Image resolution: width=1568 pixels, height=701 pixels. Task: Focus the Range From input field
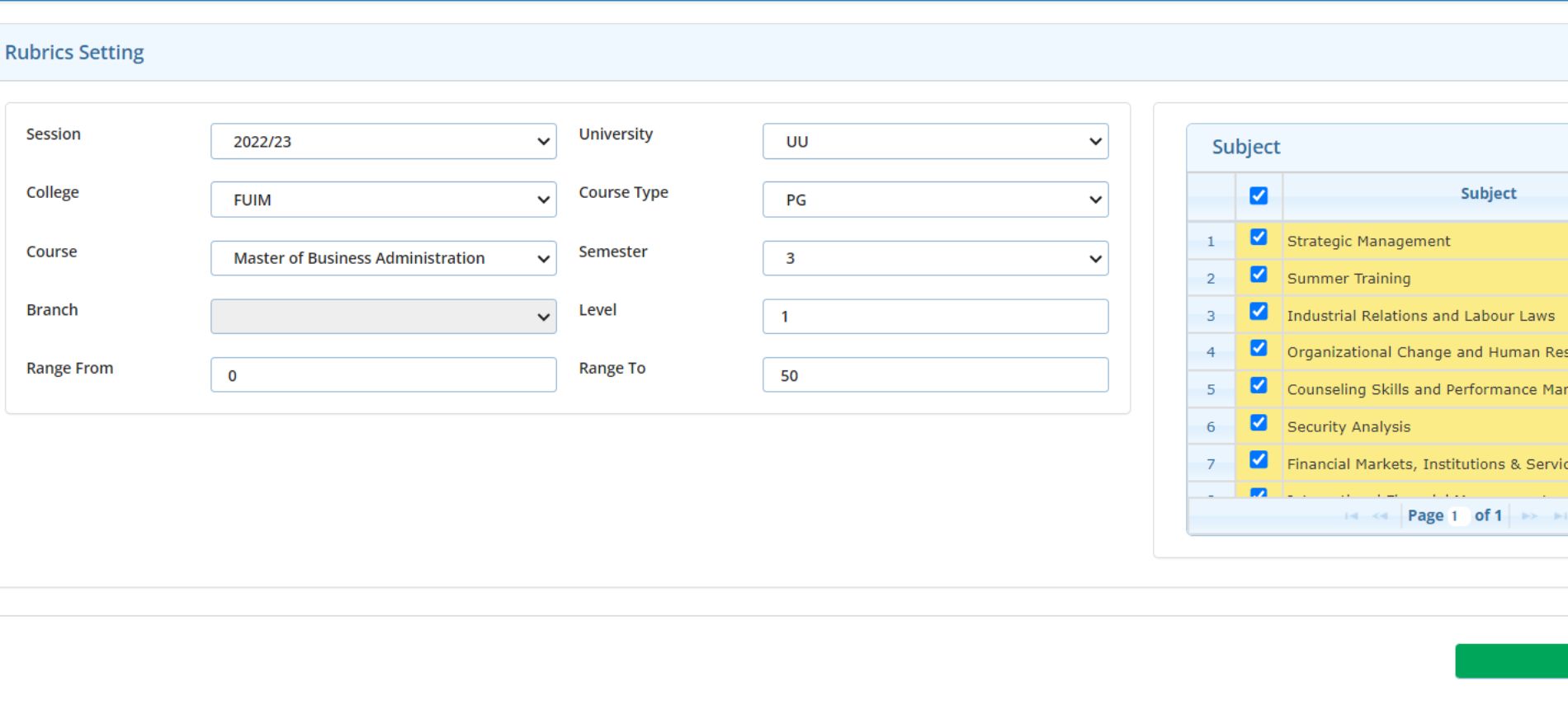(x=383, y=375)
